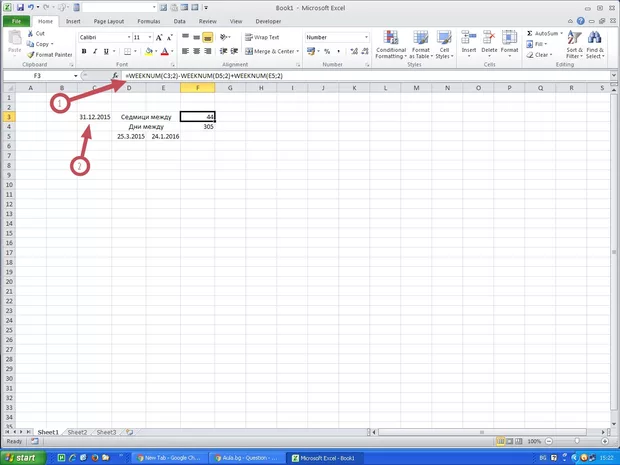
Task: Open Sort & Filter menu
Action: click(x=575, y=45)
